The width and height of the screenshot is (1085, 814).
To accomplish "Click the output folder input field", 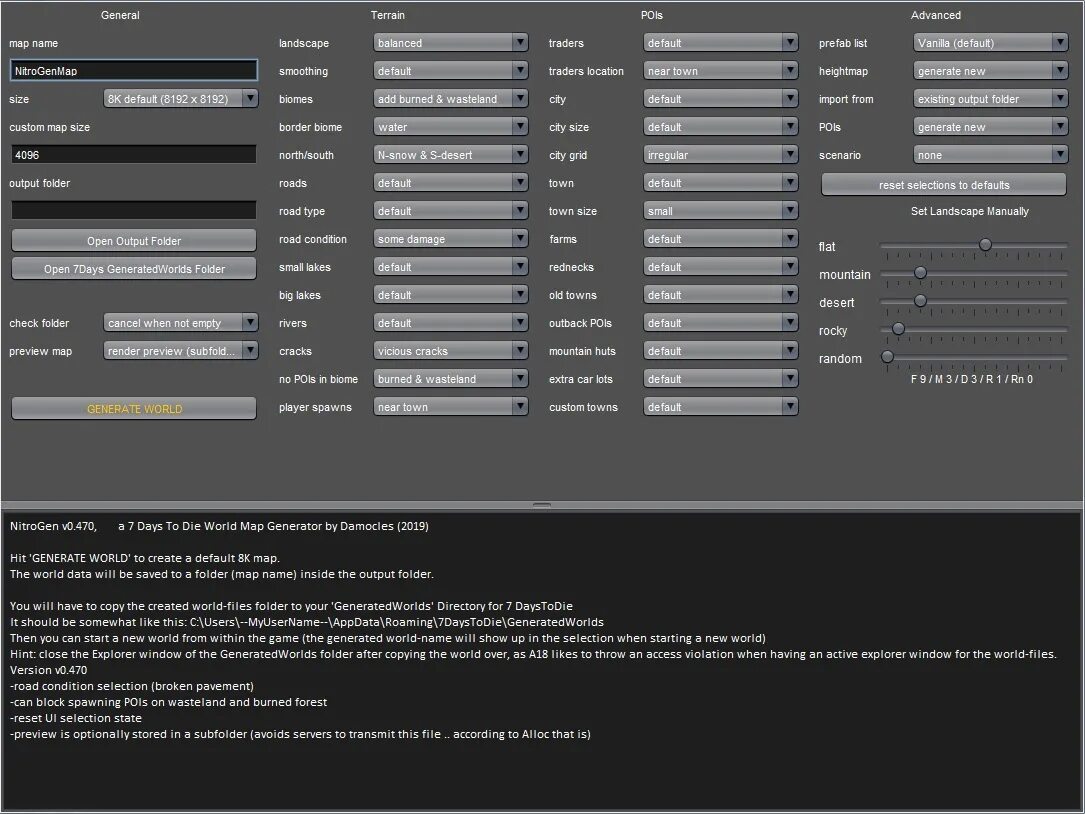I will (x=134, y=210).
